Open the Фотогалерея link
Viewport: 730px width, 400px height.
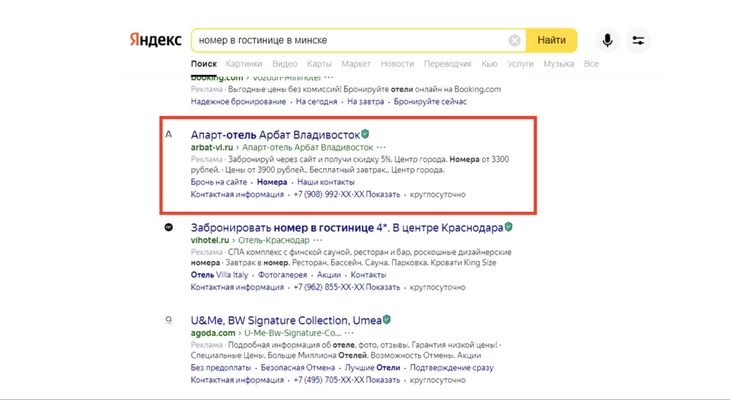pyautogui.click(x=283, y=275)
